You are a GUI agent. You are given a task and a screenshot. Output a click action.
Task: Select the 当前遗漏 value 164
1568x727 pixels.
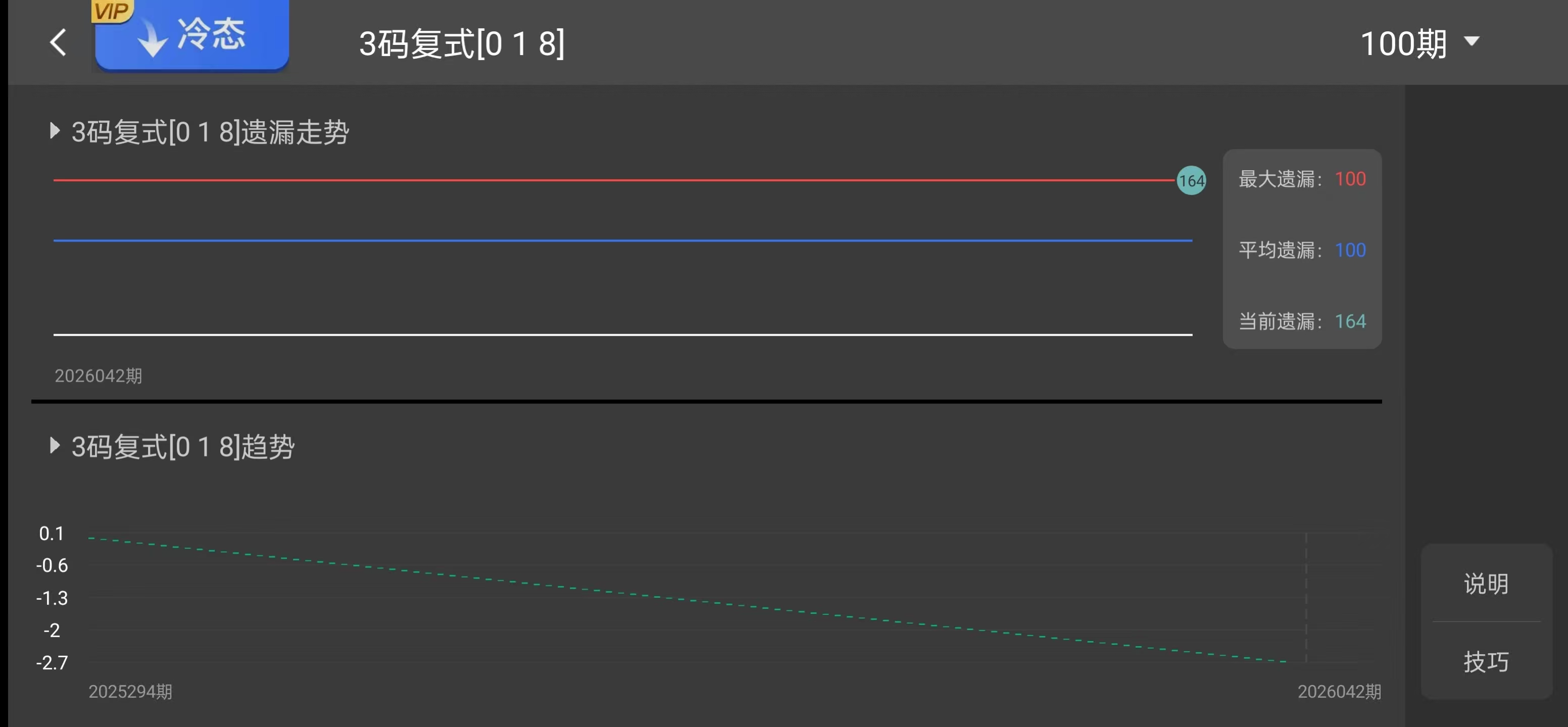(1350, 321)
